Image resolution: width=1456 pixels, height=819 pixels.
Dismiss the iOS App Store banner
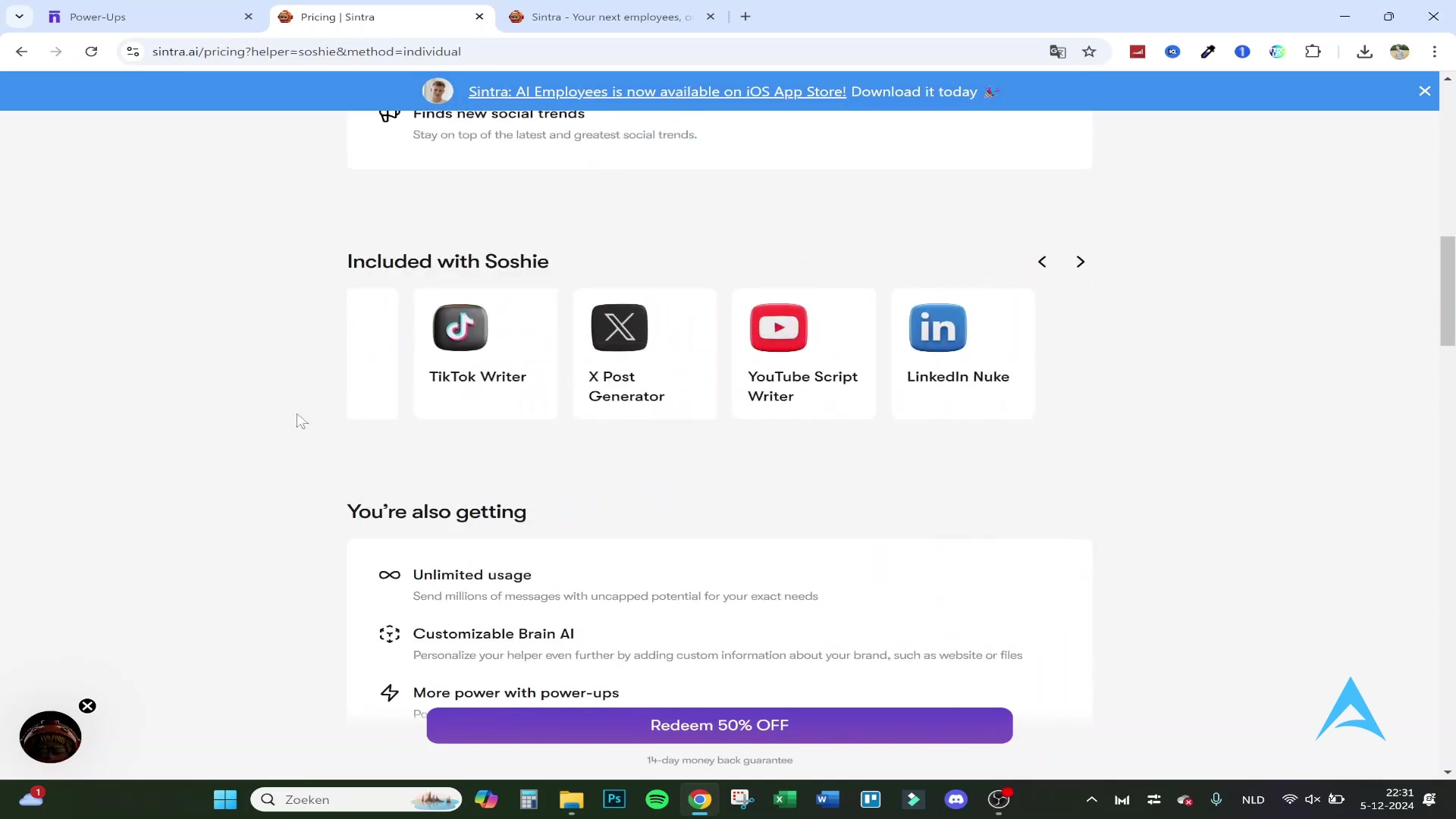(1425, 91)
